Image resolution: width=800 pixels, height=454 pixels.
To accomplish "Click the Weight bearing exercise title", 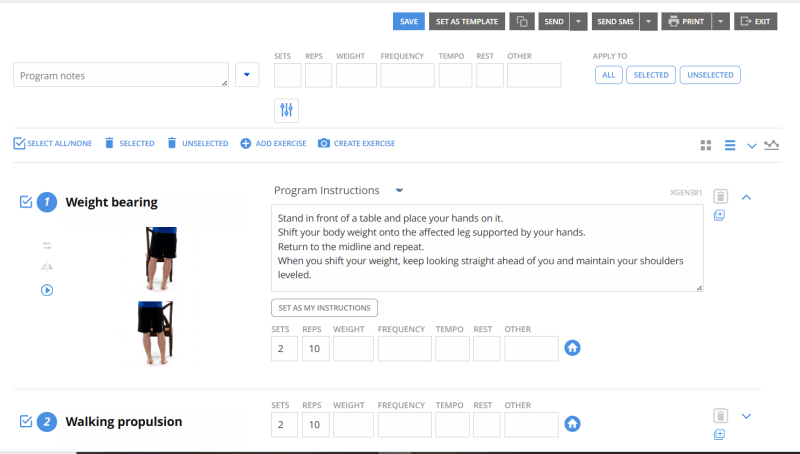I will (x=112, y=202).
